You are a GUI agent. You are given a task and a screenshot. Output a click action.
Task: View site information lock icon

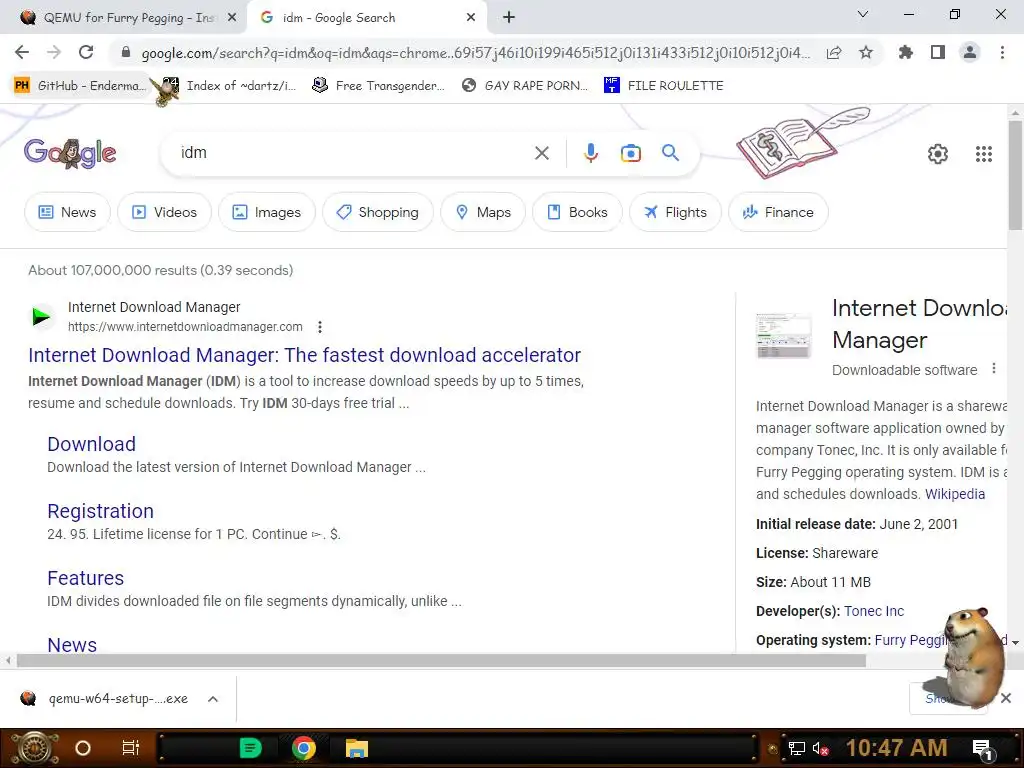click(x=126, y=52)
